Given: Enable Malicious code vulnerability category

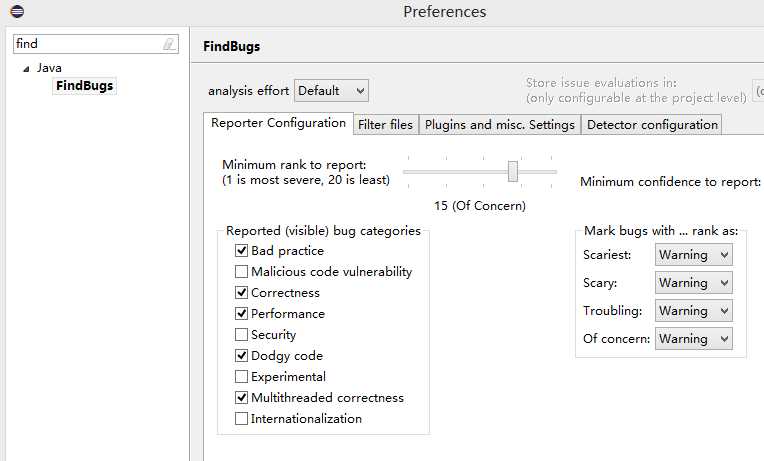Looking at the screenshot, I should pos(241,271).
